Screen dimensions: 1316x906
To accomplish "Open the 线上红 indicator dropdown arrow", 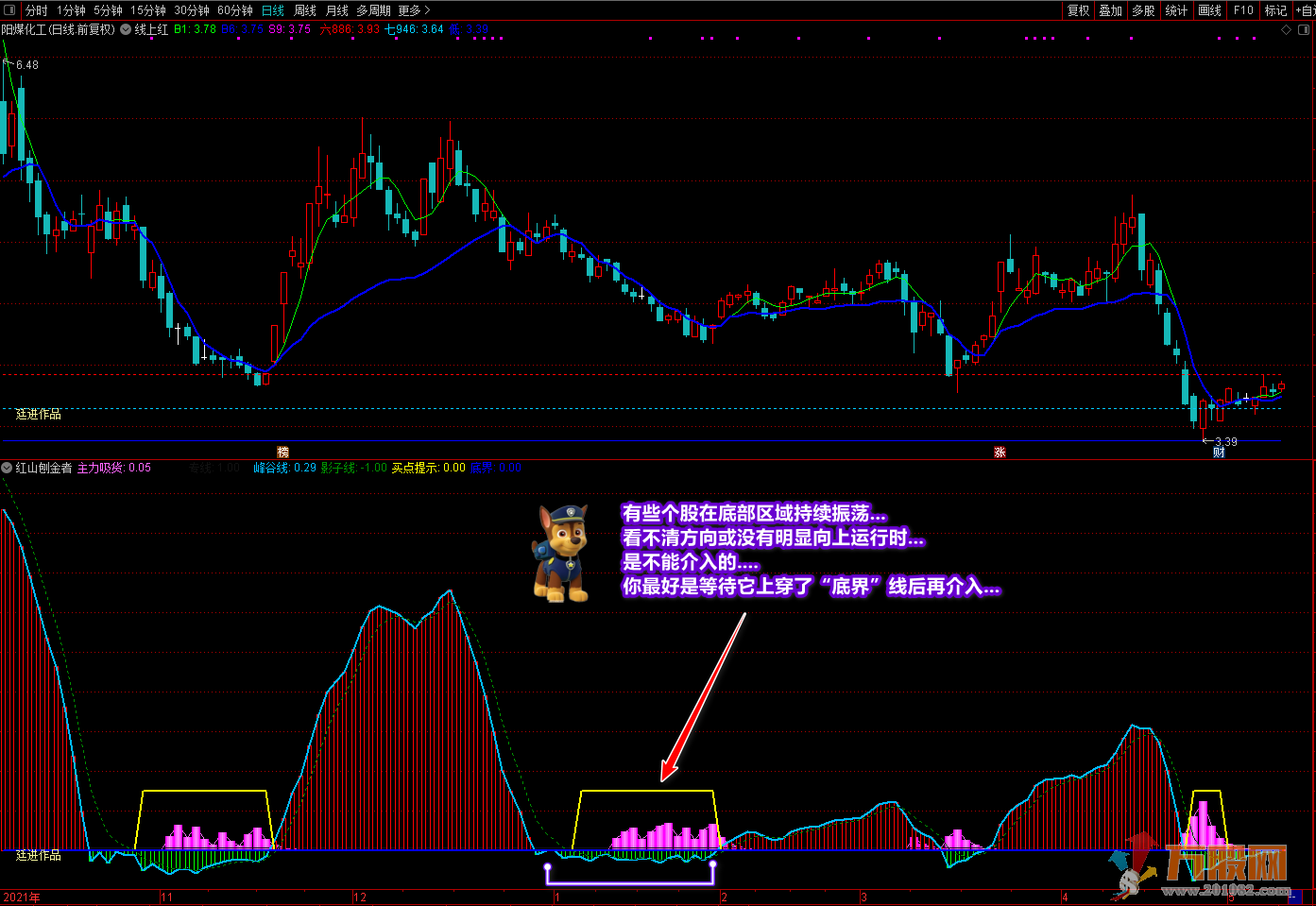I will (x=126, y=29).
